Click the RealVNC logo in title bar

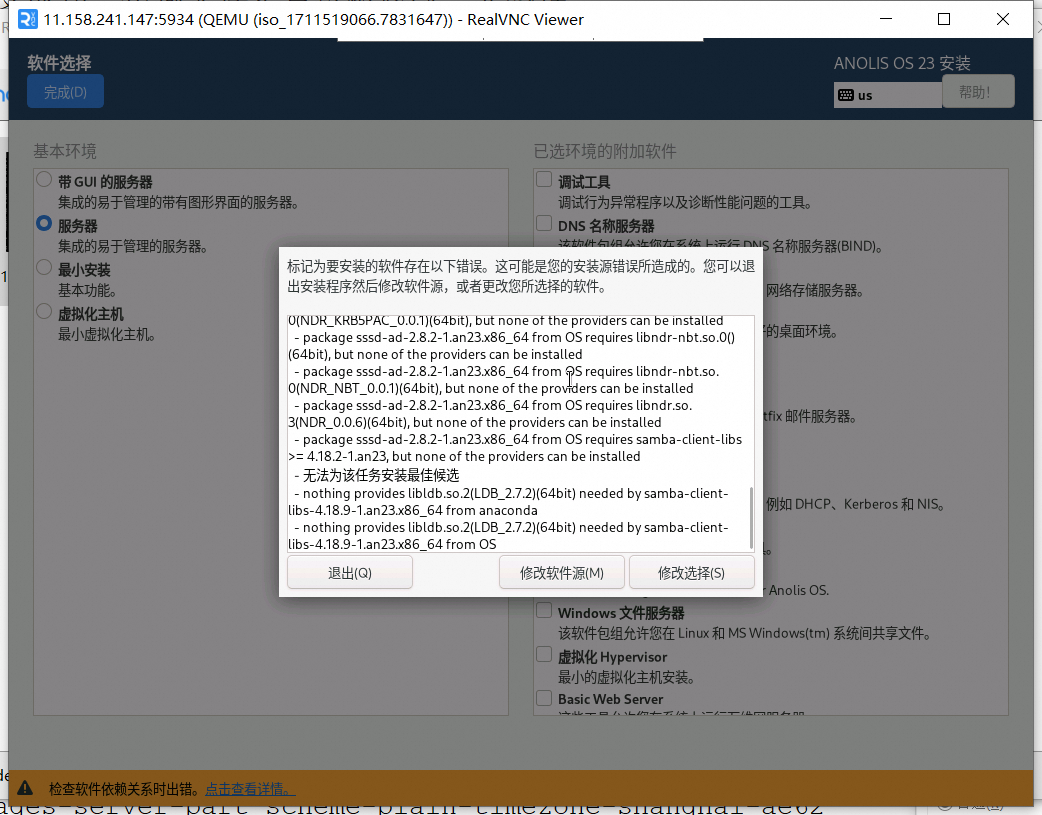(x=28, y=19)
